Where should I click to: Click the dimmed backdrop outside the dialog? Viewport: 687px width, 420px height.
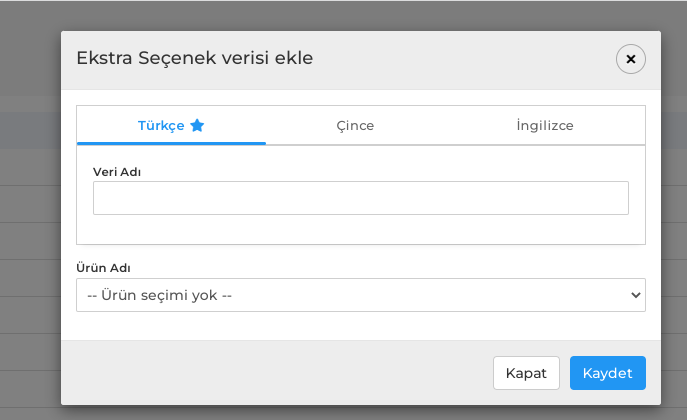pyautogui.click(x=30, y=219)
